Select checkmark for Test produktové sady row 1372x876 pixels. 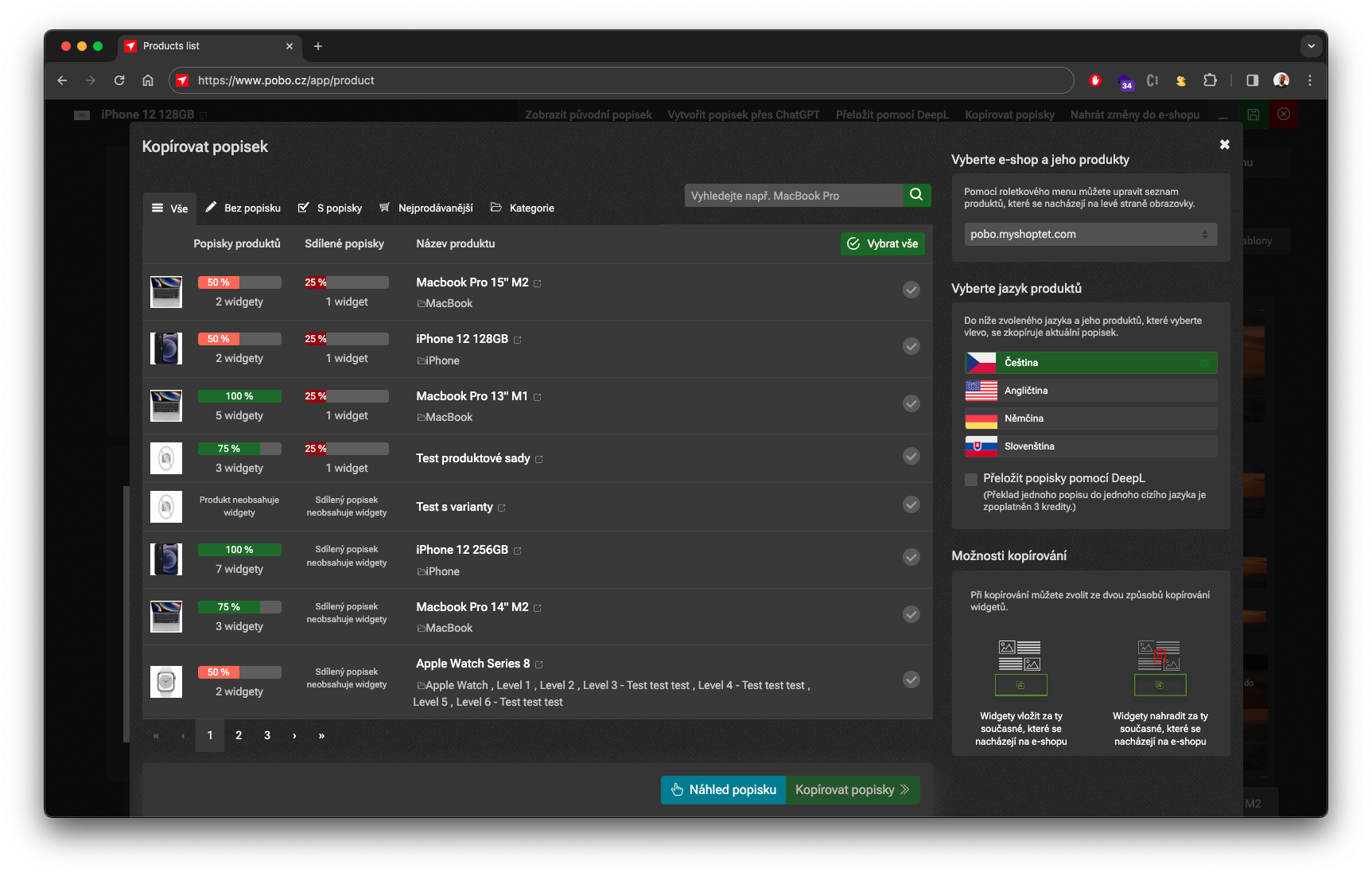[911, 456]
